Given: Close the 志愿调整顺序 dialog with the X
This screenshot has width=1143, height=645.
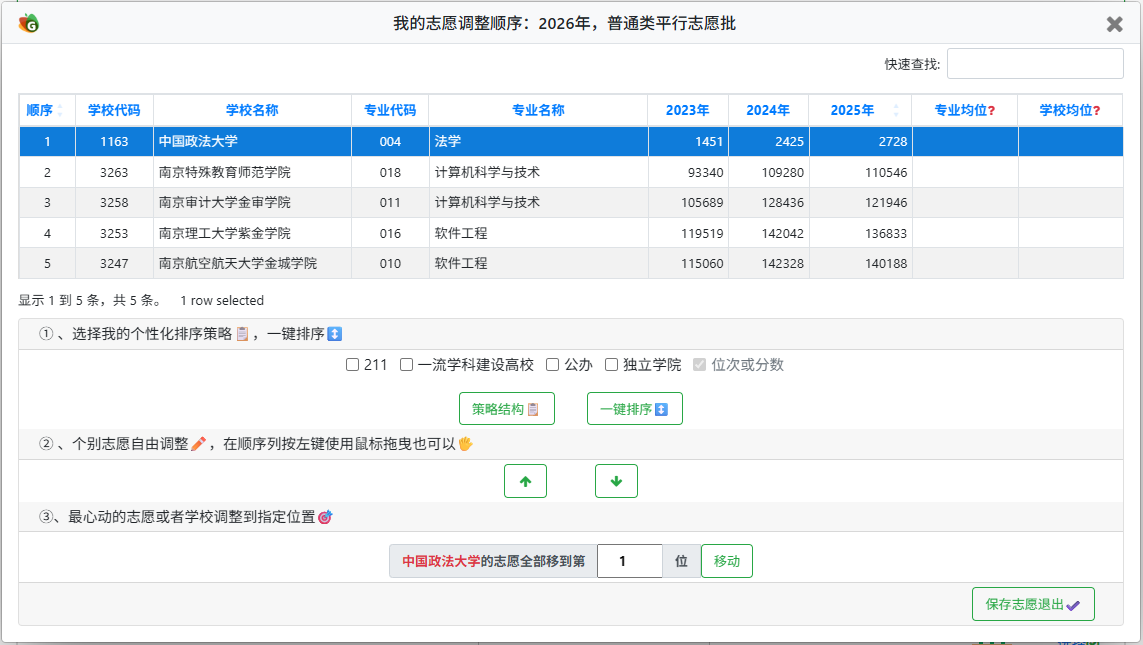Looking at the screenshot, I should pyautogui.click(x=1114, y=24).
